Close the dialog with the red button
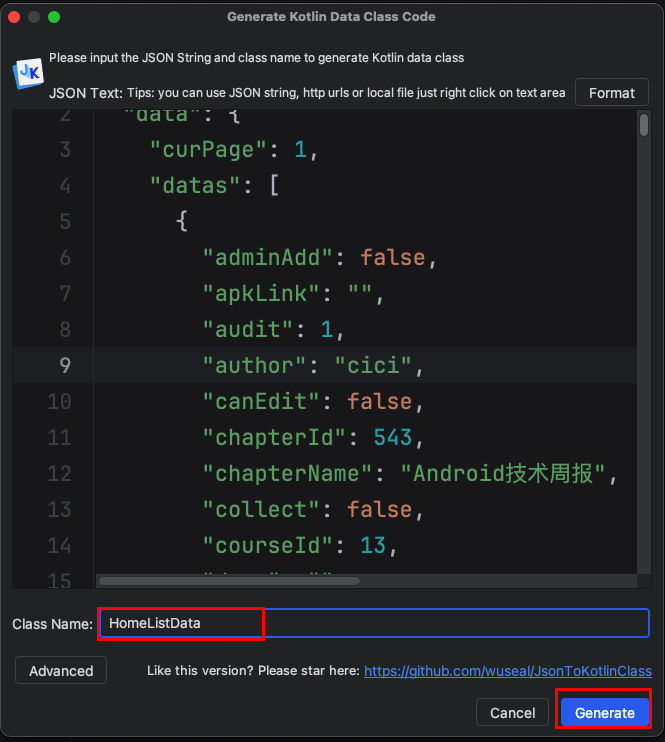Image resolution: width=665 pixels, height=742 pixels. [x=15, y=17]
